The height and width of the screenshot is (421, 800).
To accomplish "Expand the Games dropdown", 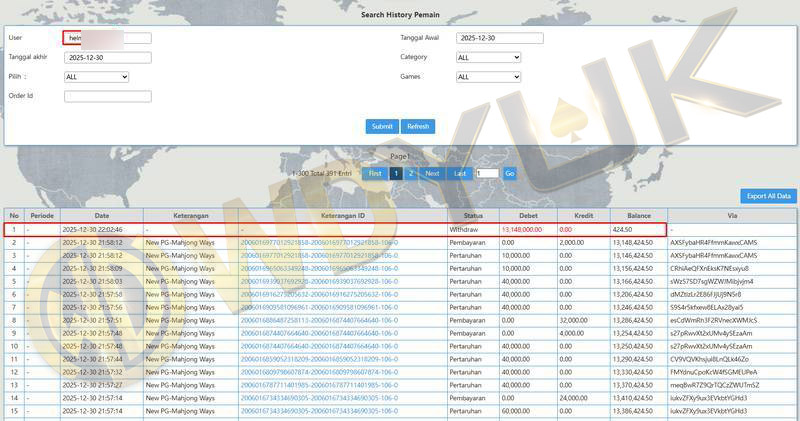I will pos(488,77).
